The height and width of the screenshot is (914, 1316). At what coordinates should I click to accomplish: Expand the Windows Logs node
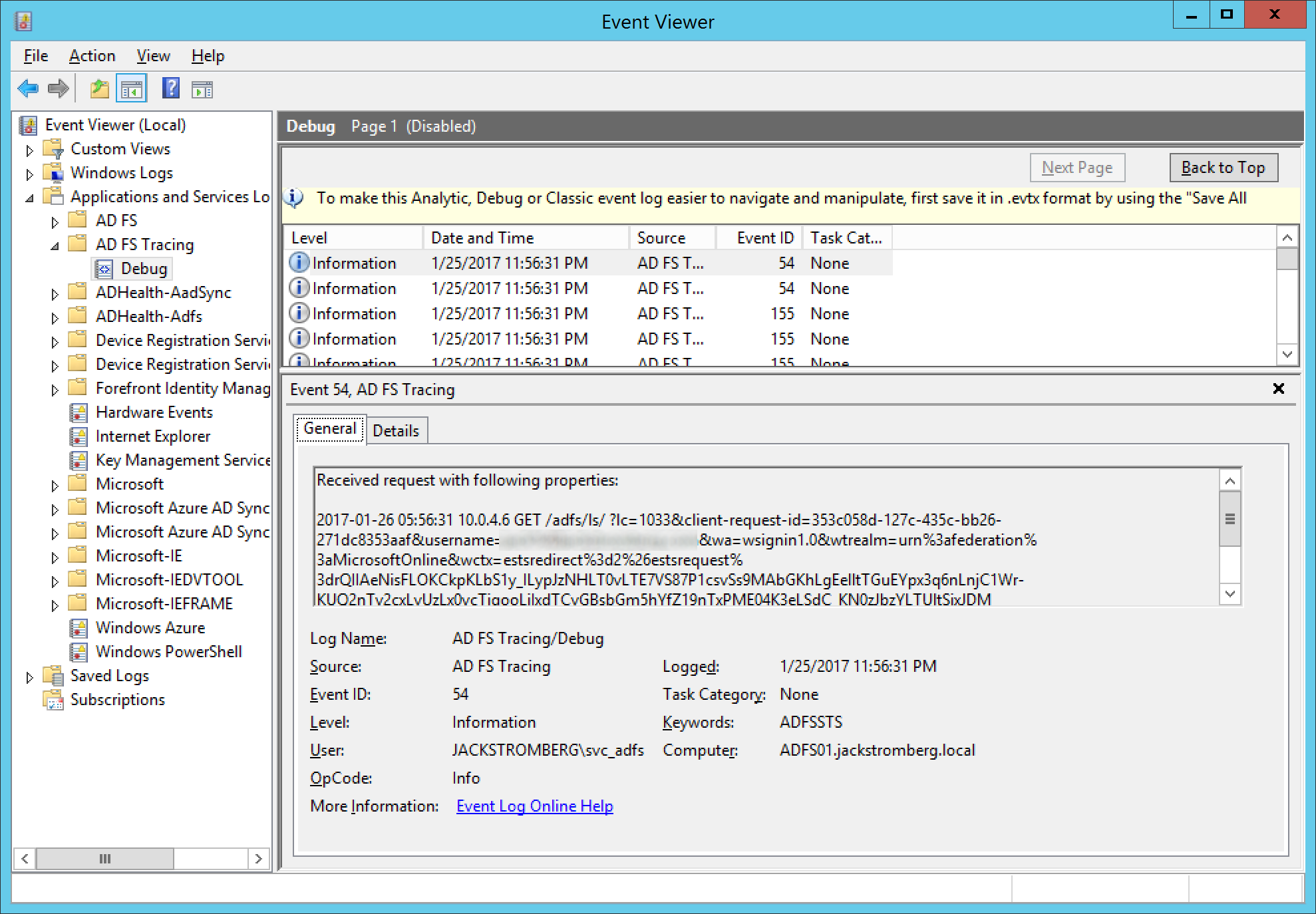pyautogui.click(x=29, y=174)
